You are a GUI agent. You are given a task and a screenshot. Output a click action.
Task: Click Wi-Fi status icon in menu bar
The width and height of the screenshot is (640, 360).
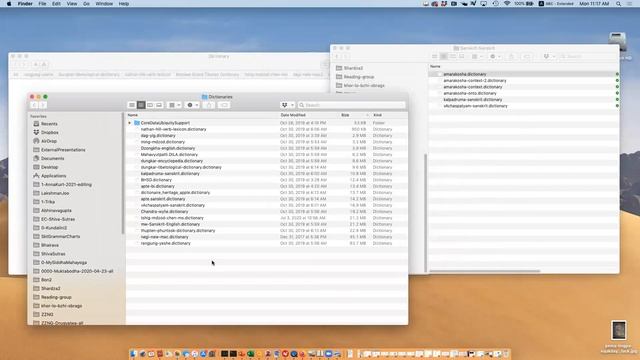pyautogui.click(x=507, y=4)
